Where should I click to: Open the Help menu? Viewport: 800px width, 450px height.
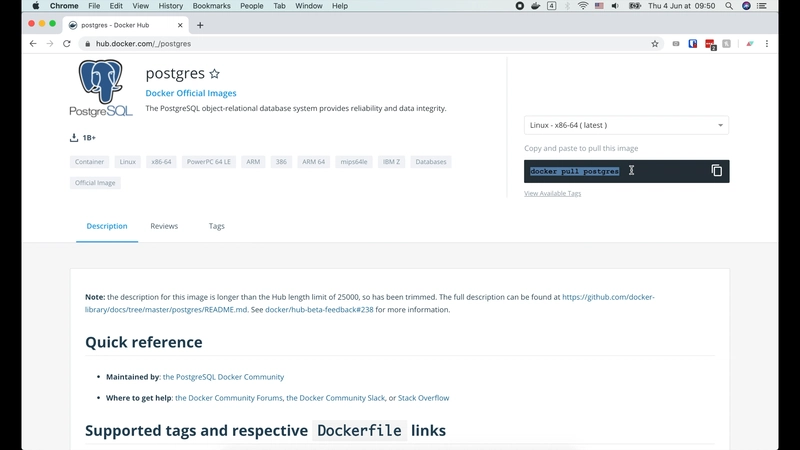tap(340, 6)
